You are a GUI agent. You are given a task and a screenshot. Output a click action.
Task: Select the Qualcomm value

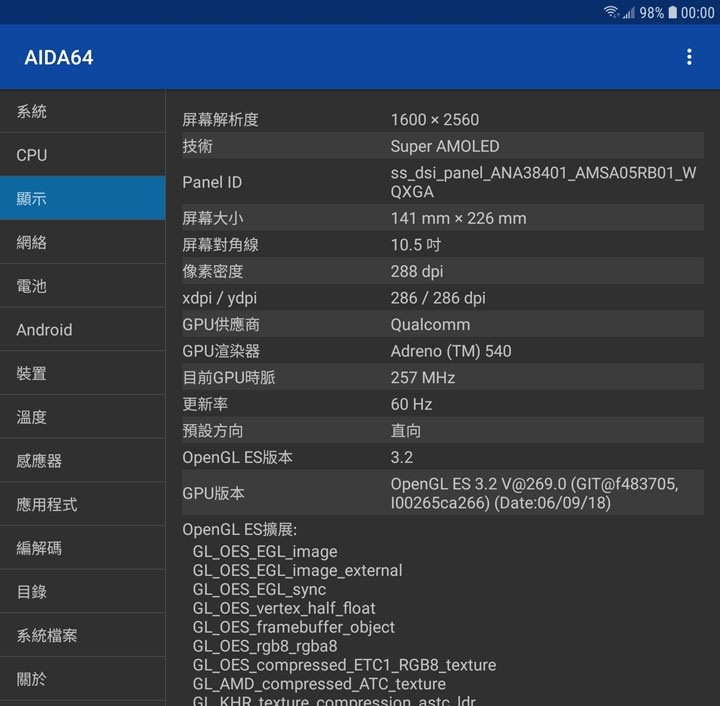(430, 325)
